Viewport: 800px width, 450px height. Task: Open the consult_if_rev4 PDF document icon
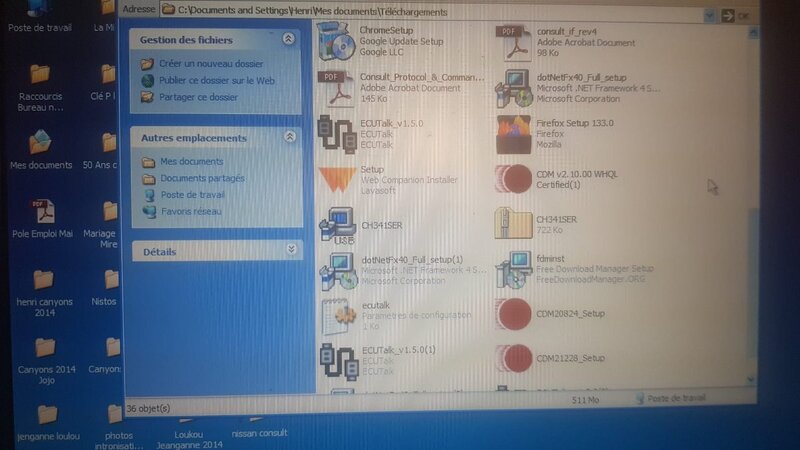514,41
